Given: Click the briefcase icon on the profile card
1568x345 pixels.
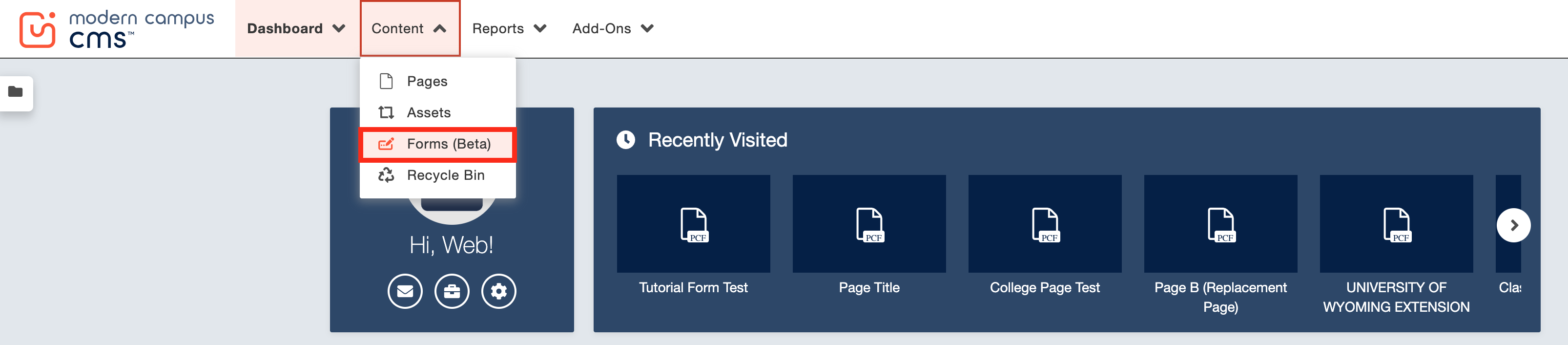Looking at the screenshot, I should coord(452,291).
